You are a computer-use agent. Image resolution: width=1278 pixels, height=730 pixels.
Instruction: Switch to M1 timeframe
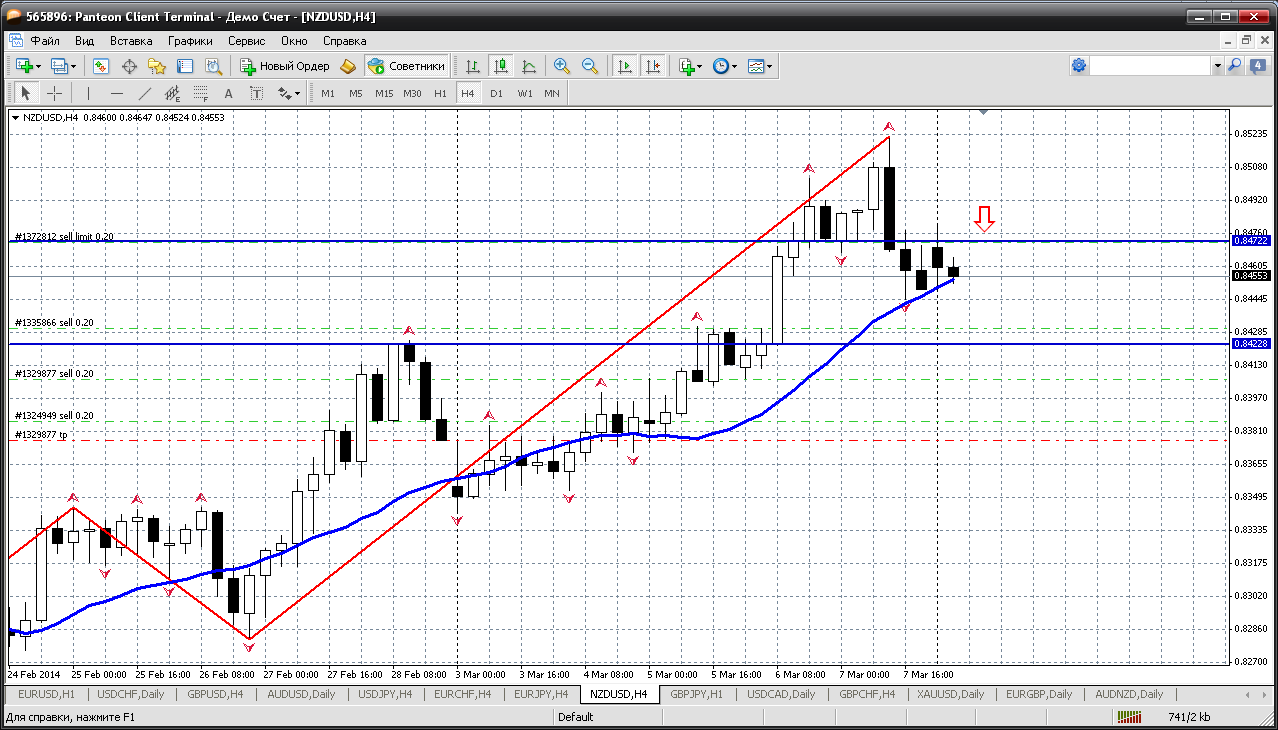click(x=328, y=93)
